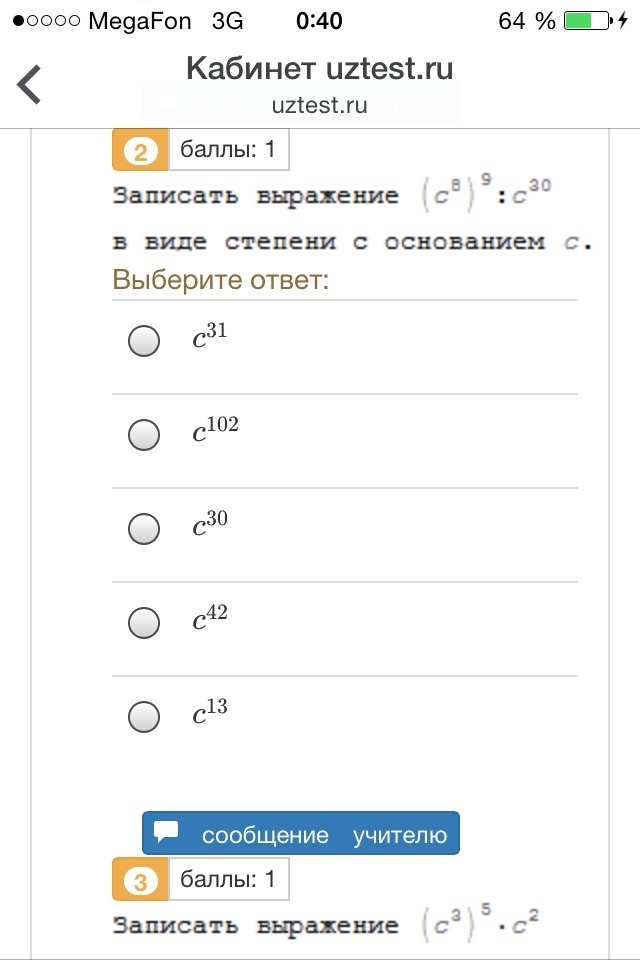Tap the back arrow chevron
Screen dimensions: 640x960
(30, 85)
